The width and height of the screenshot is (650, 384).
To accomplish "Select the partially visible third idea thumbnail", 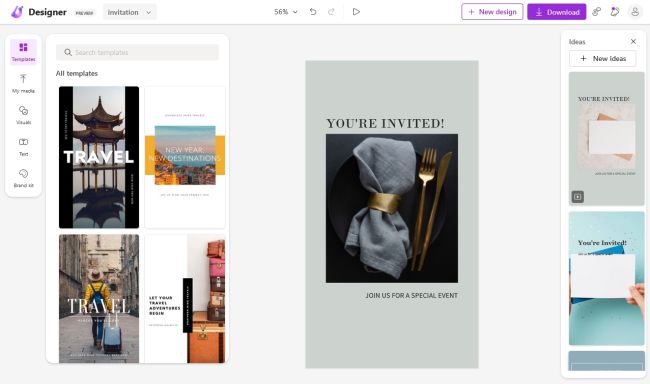I will coord(606,361).
